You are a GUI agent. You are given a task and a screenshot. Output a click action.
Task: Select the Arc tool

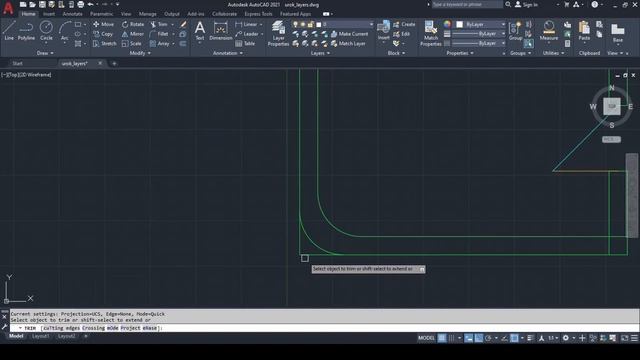coord(64,31)
